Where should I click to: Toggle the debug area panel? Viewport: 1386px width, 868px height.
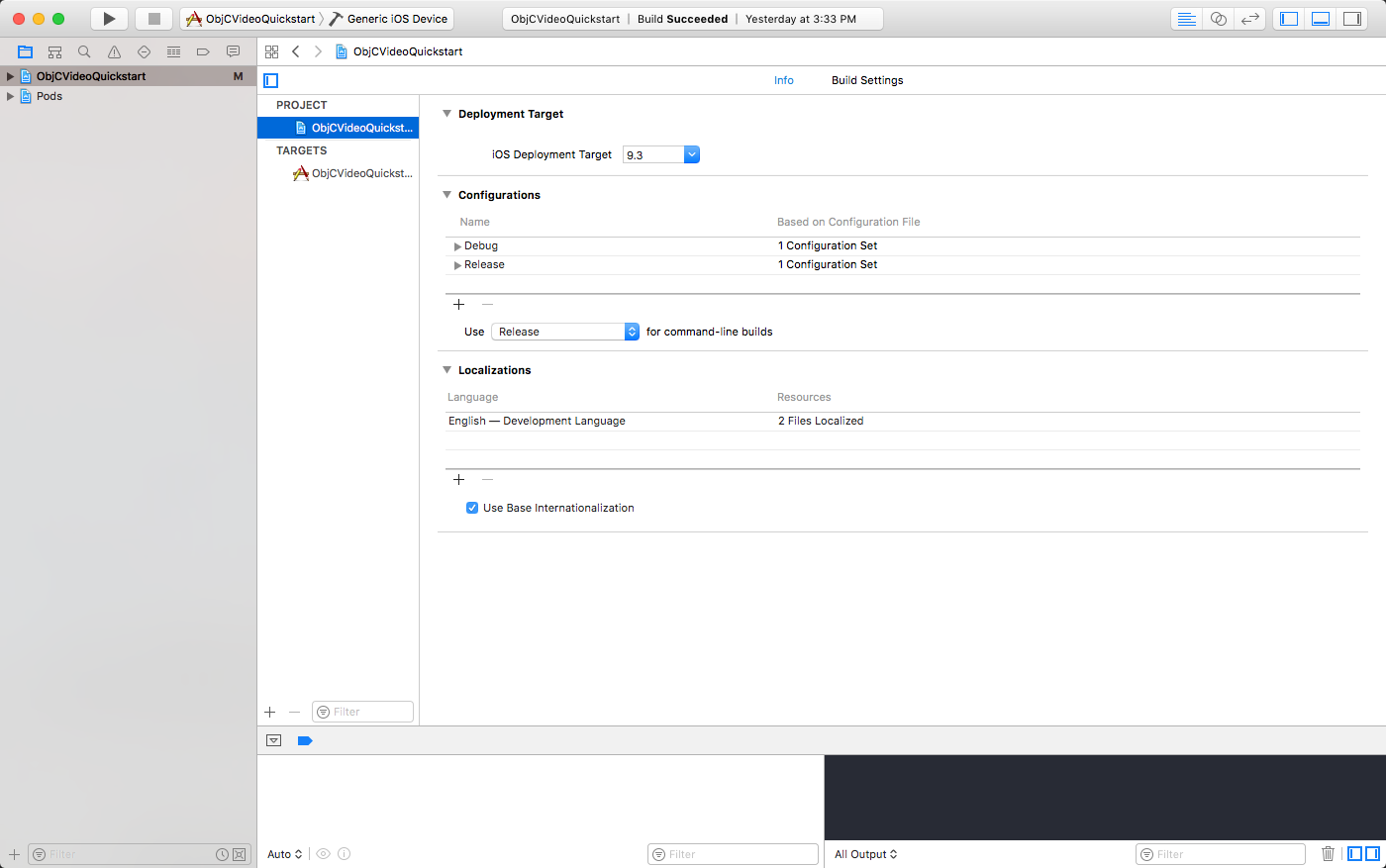tap(1321, 19)
